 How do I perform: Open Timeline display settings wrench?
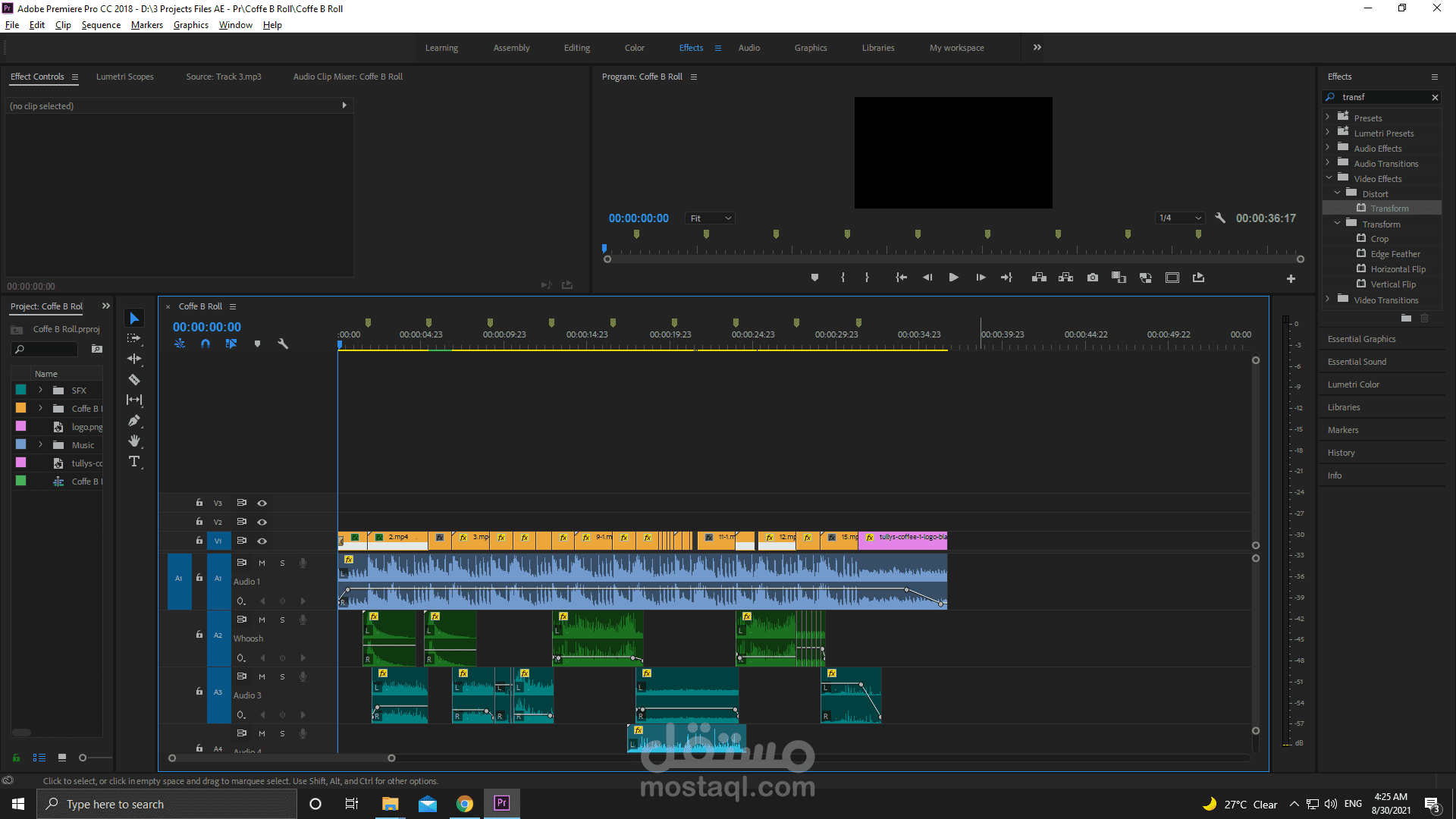click(x=283, y=344)
